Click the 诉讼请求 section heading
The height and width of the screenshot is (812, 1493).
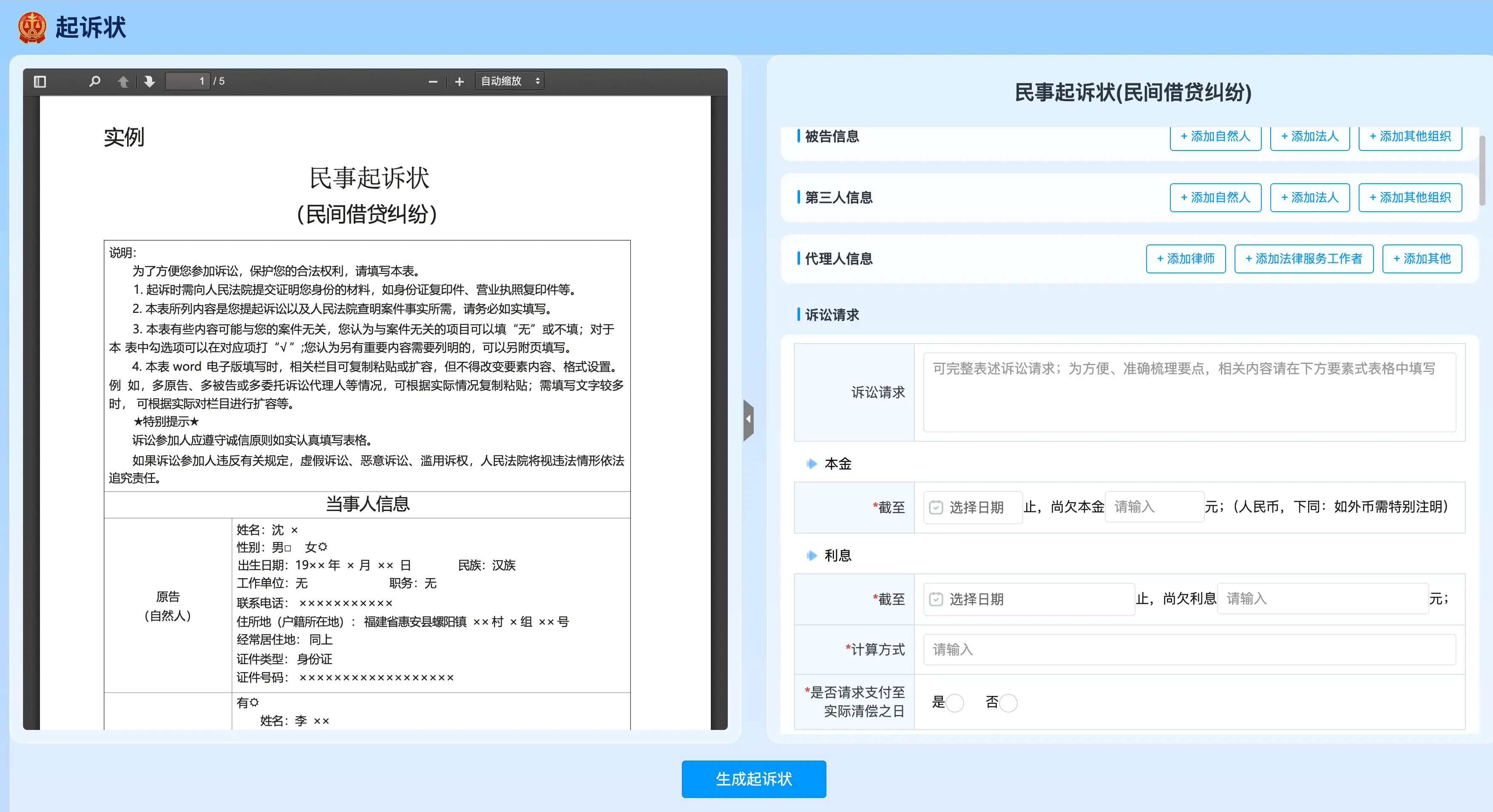point(832,315)
